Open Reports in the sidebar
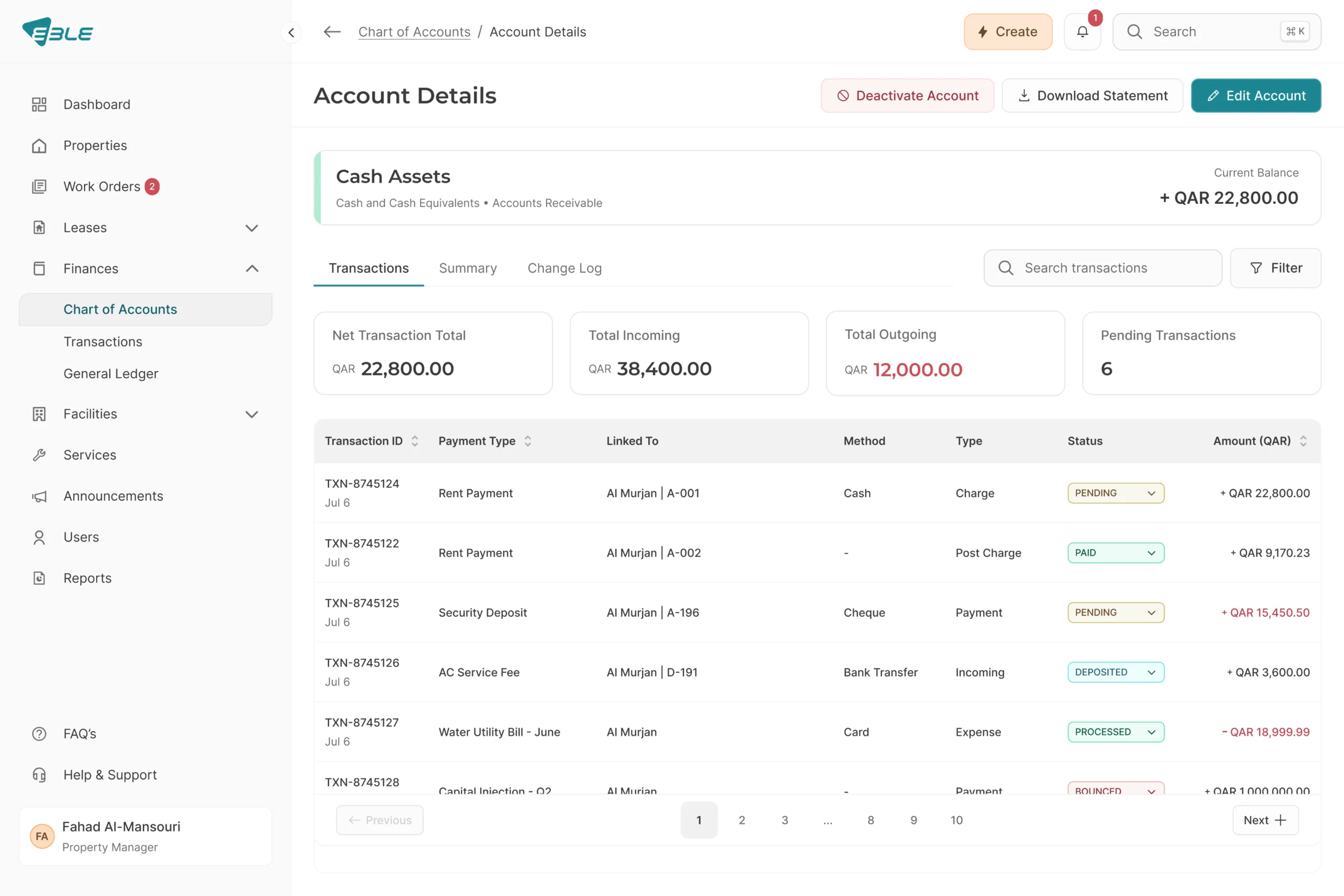Screen dimensions: 1344x896 [87, 578]
